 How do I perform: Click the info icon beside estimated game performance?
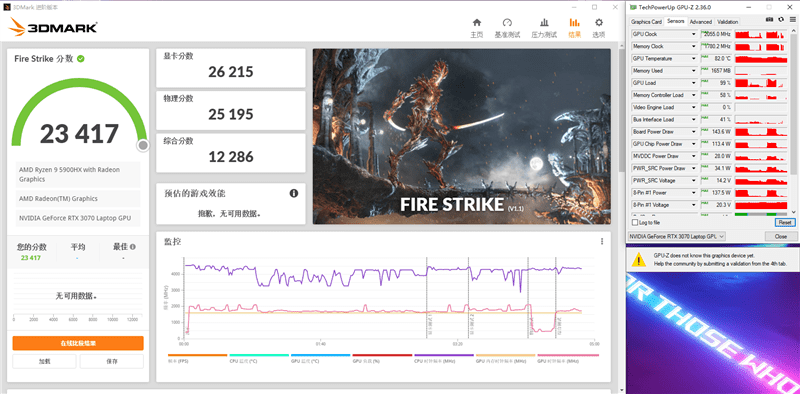(x=293, y=193)
